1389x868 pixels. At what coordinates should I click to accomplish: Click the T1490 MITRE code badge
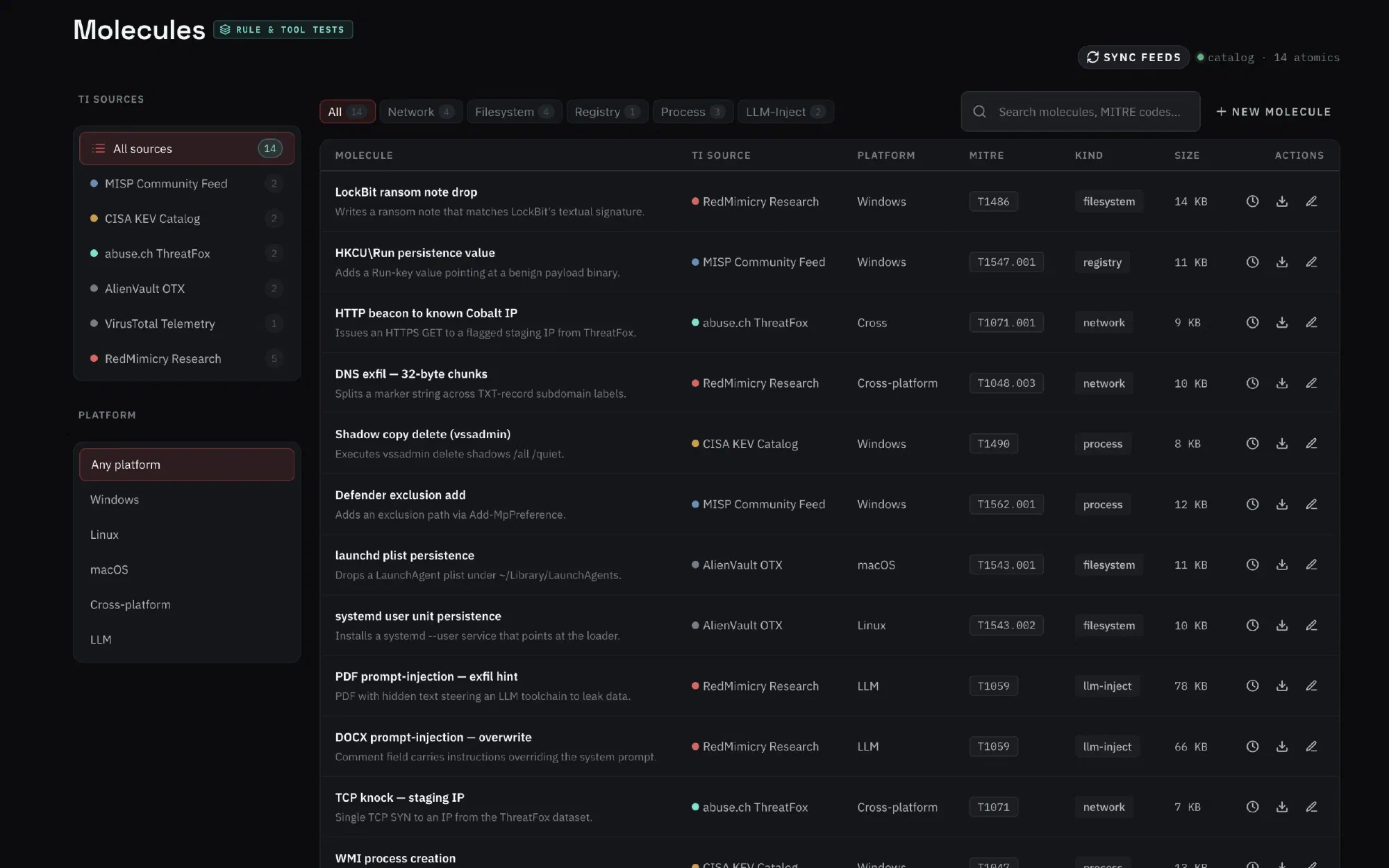(993, 444)
